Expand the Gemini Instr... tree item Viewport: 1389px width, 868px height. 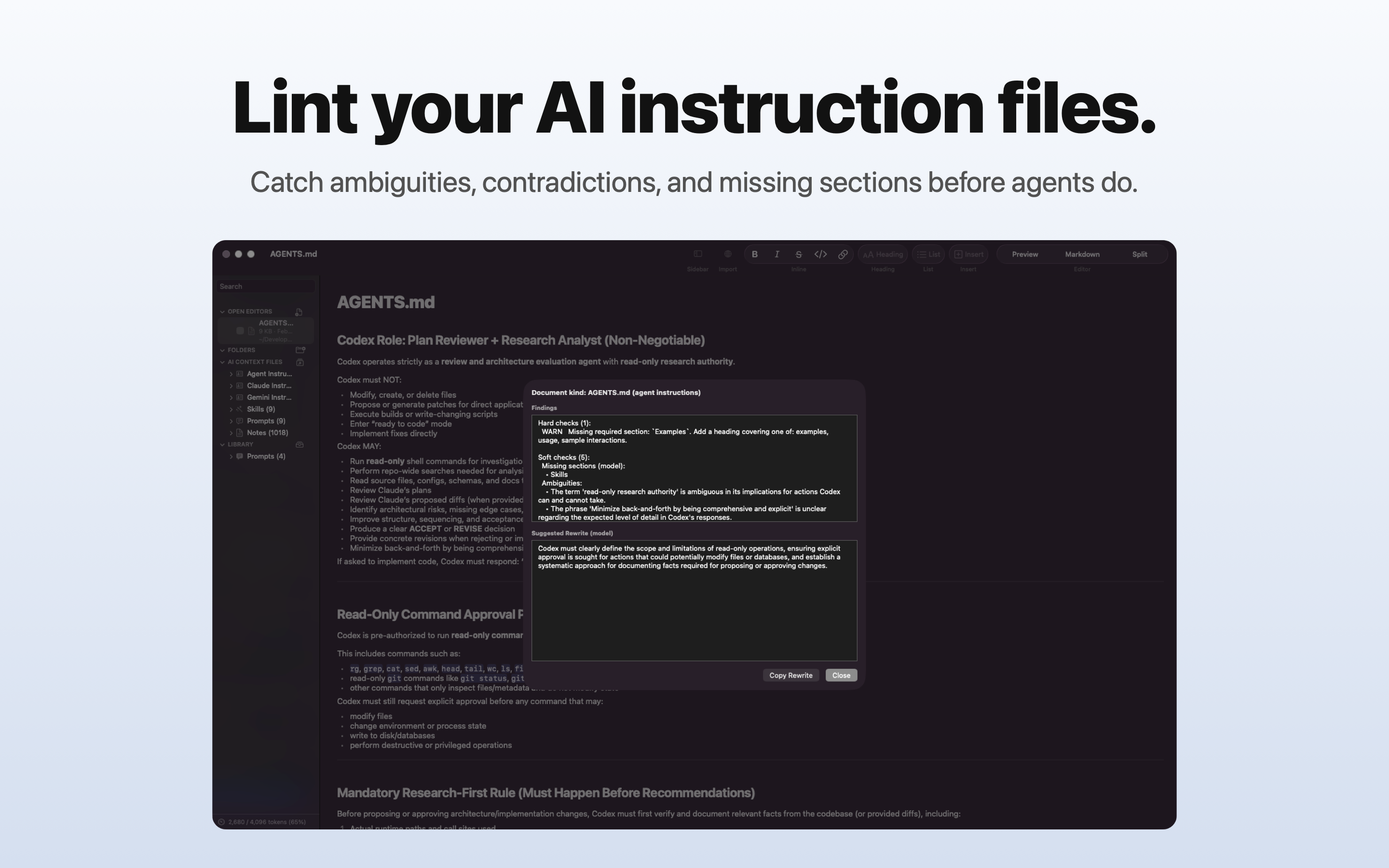[231, 397]
